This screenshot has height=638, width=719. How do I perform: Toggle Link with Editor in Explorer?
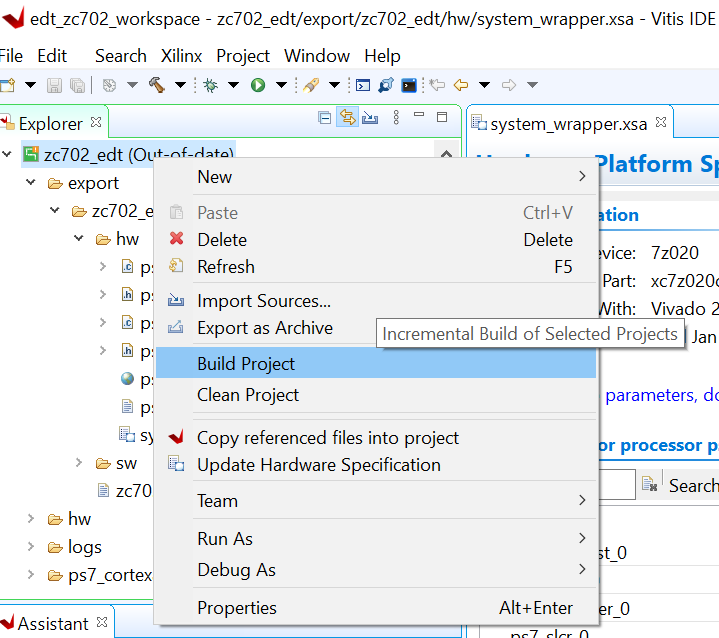pos(347,118)
